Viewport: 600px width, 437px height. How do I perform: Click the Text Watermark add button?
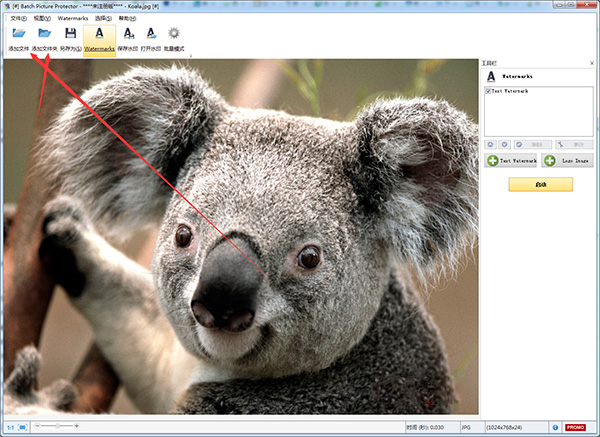click(x=512, y=160)
